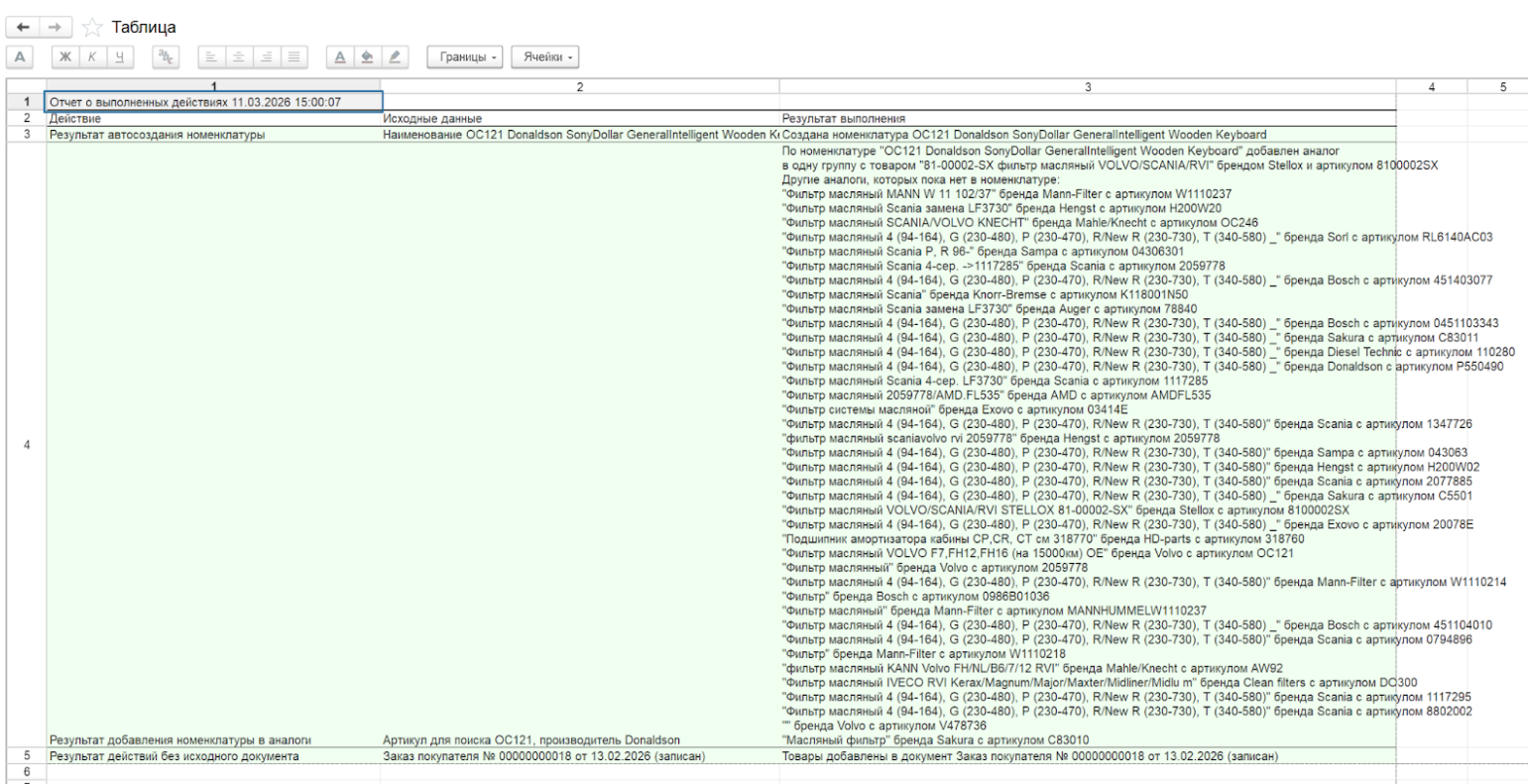1528x784 pixels.
Task: Select the border color pencil tool
Action: click(x=394, y=57)
